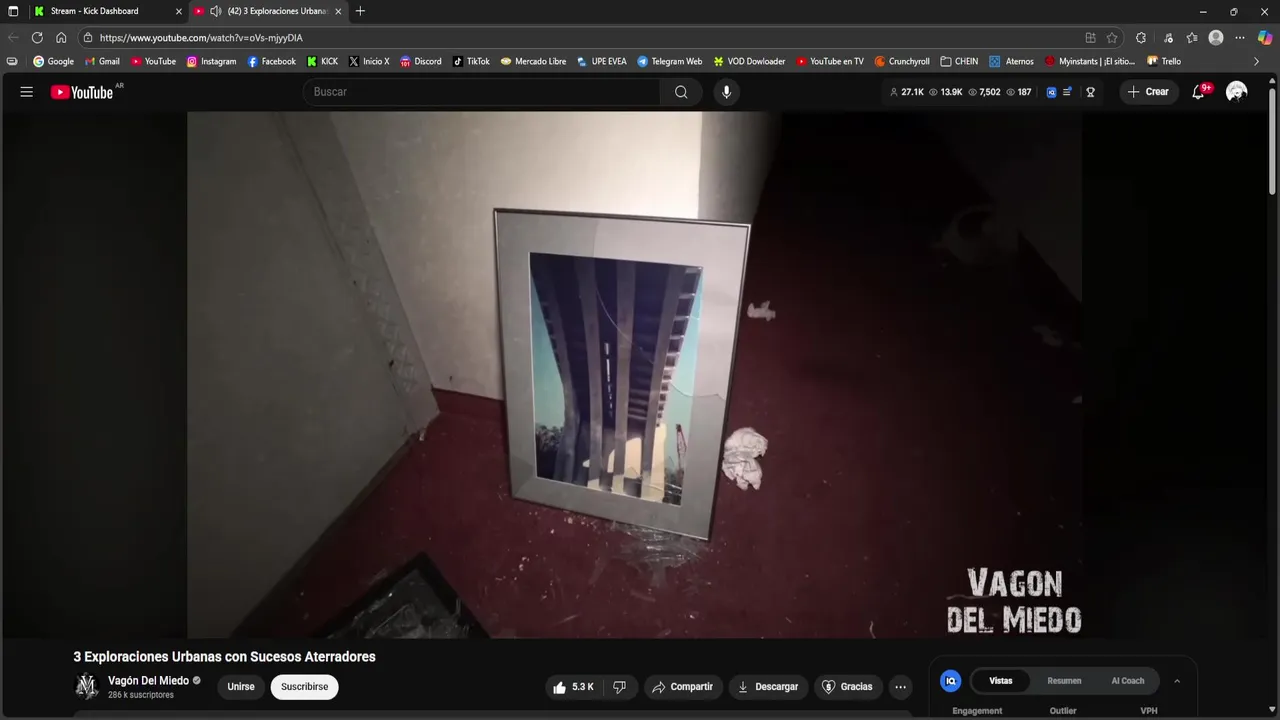Click the 27.1K subscribers stat

point(906,92)
